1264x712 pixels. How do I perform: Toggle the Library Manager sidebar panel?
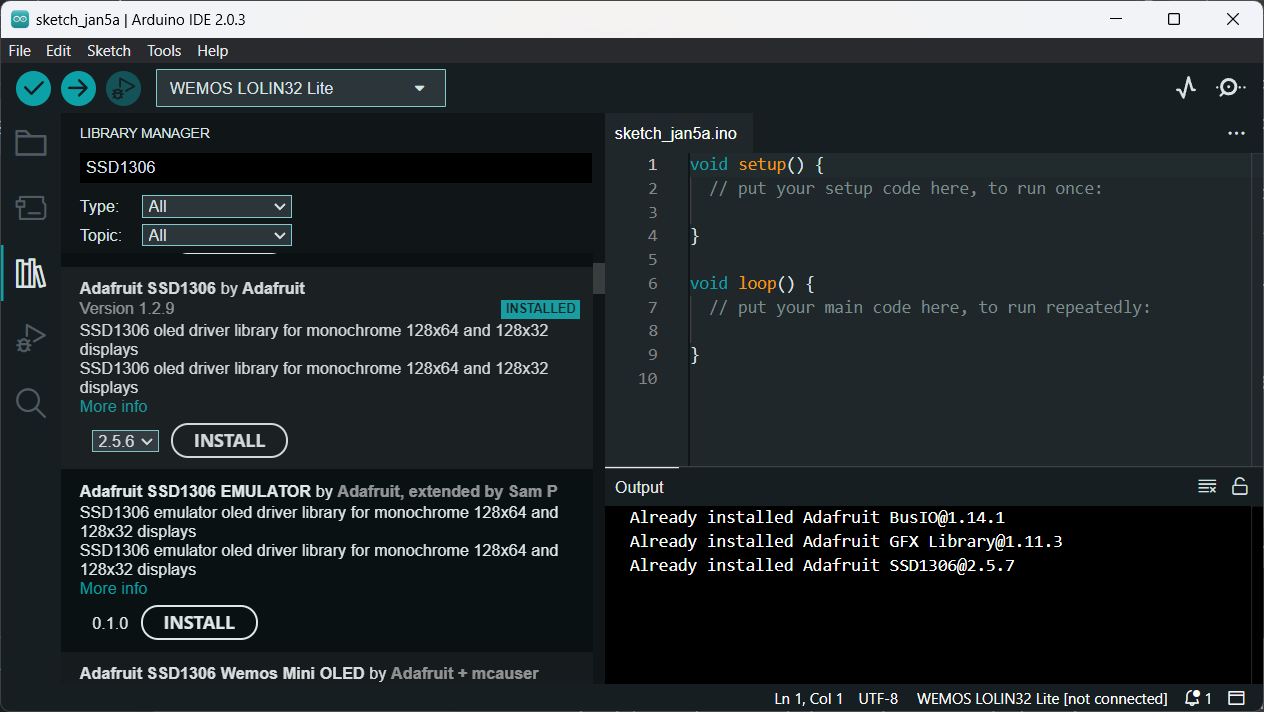coord(31,273)
